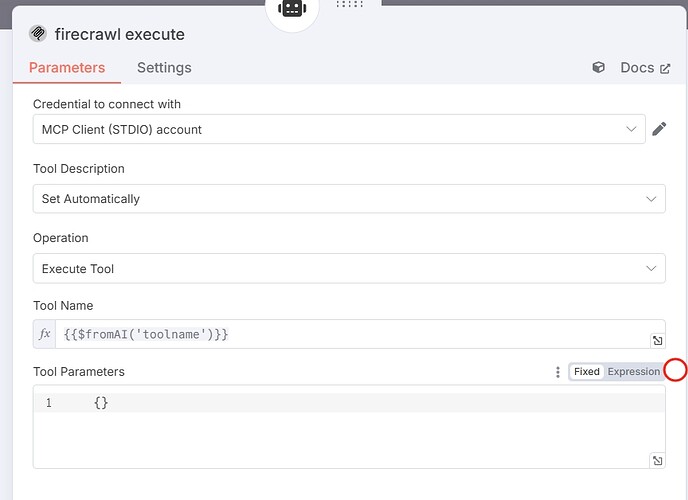Screen dimensions: 688x500
Task: Click the drag handle dots at top
Action: point(349,4)
